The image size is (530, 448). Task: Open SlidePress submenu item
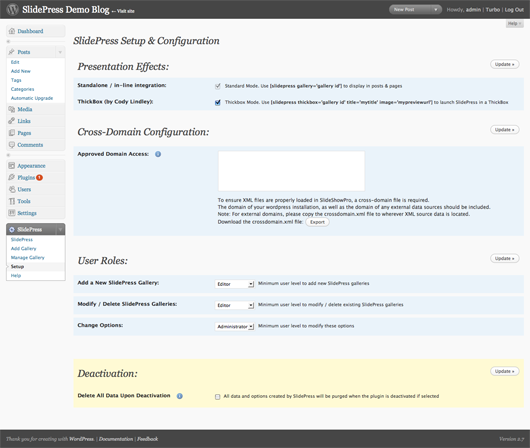point(22,240)
